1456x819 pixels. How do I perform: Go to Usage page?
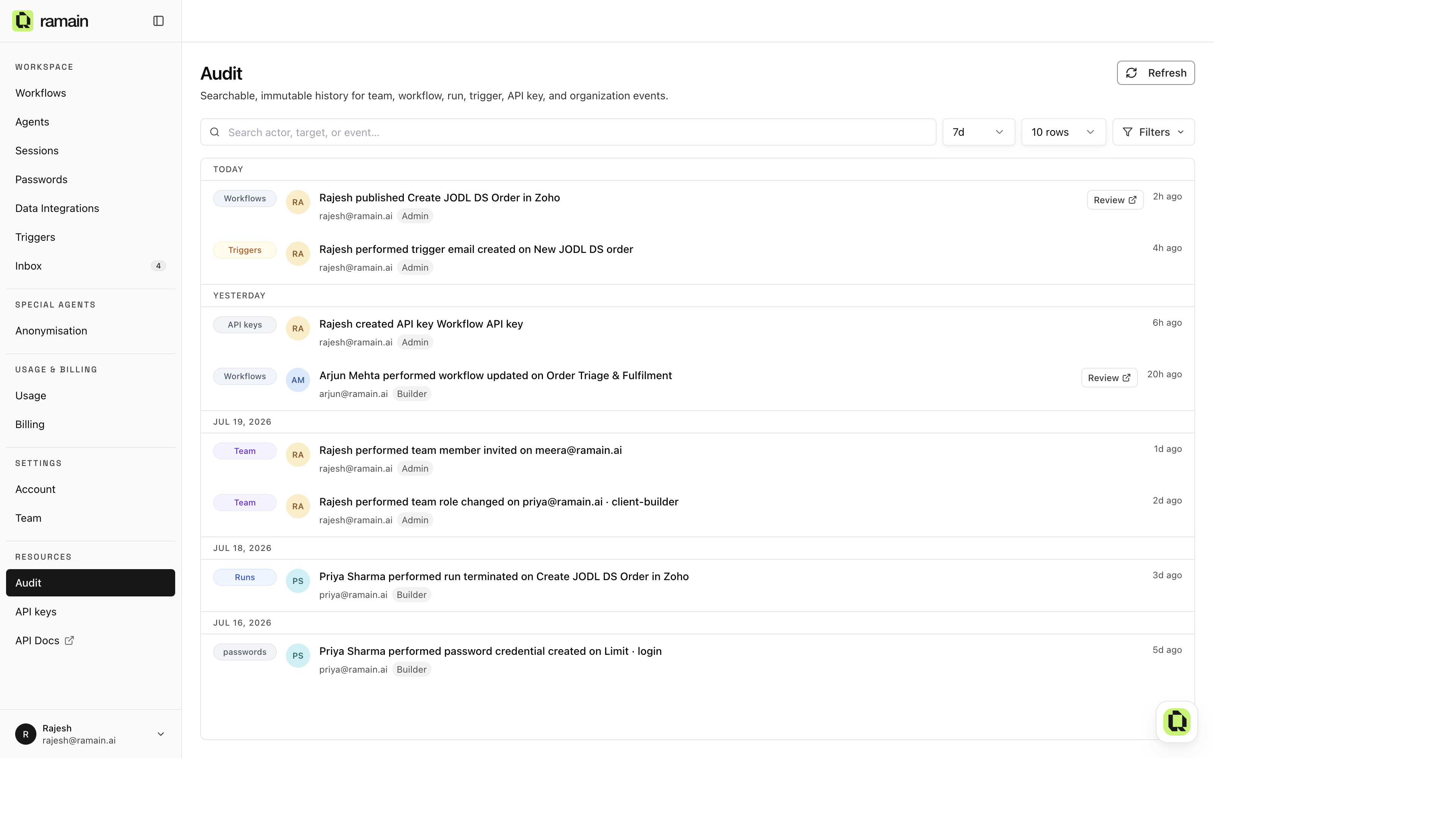tap(91, 395)
